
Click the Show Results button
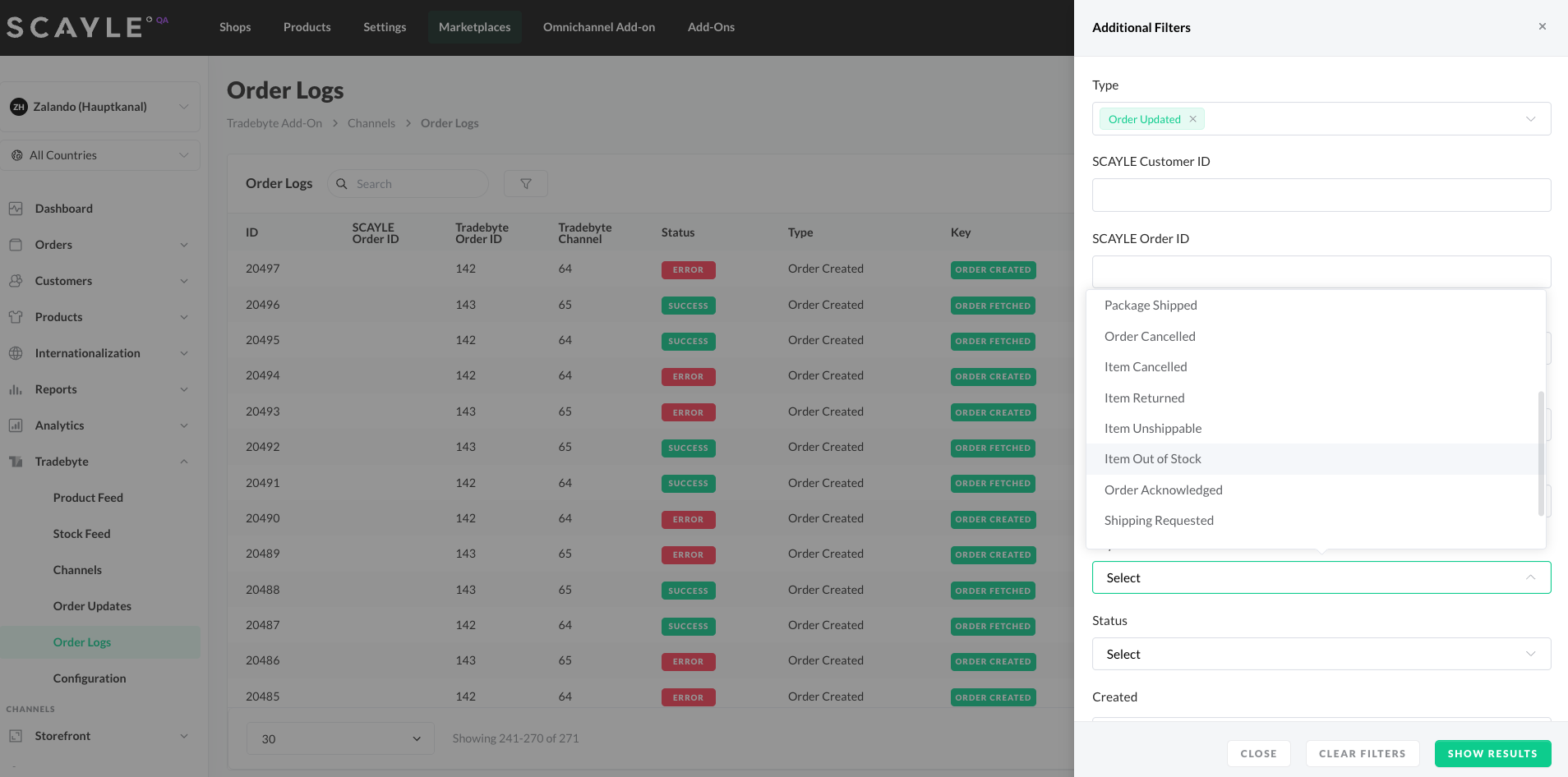coord(1492,753)
